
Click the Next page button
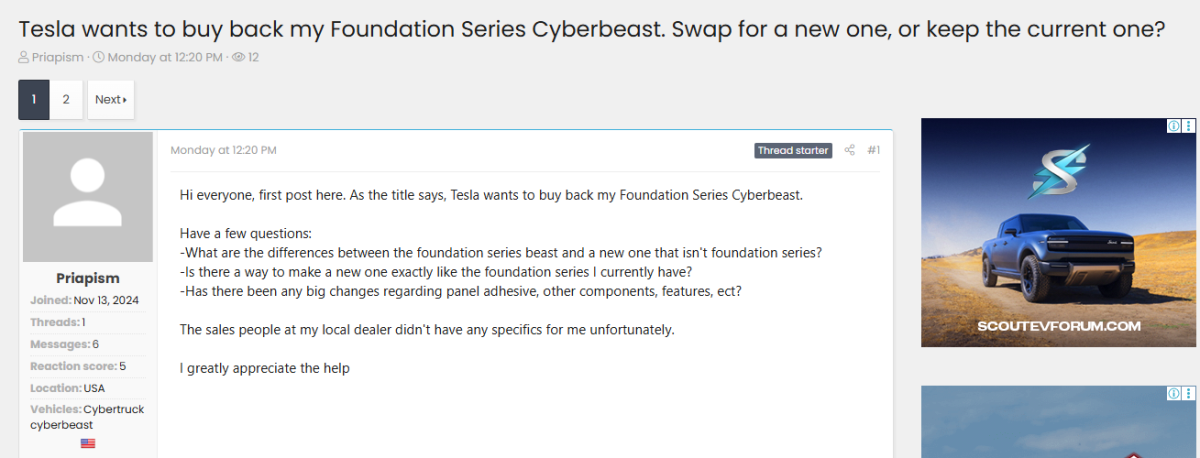click(110, 100)
